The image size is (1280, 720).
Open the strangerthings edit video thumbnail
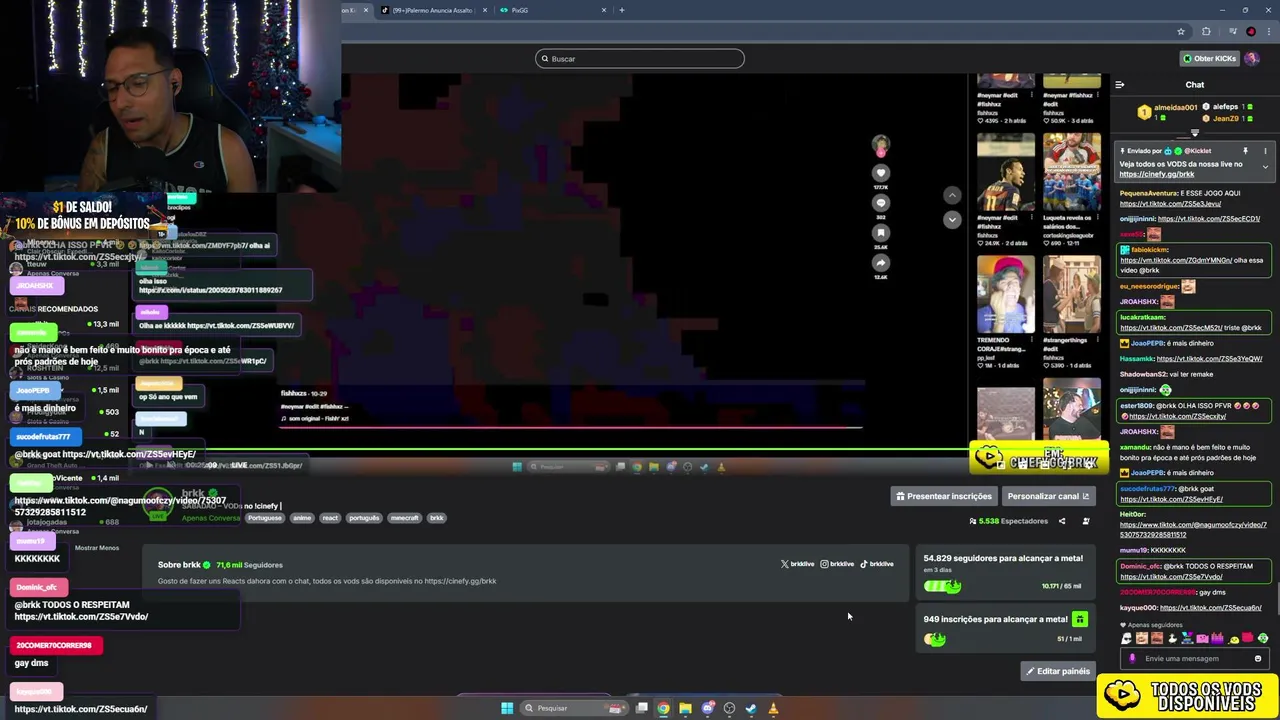coord(1072,295)
